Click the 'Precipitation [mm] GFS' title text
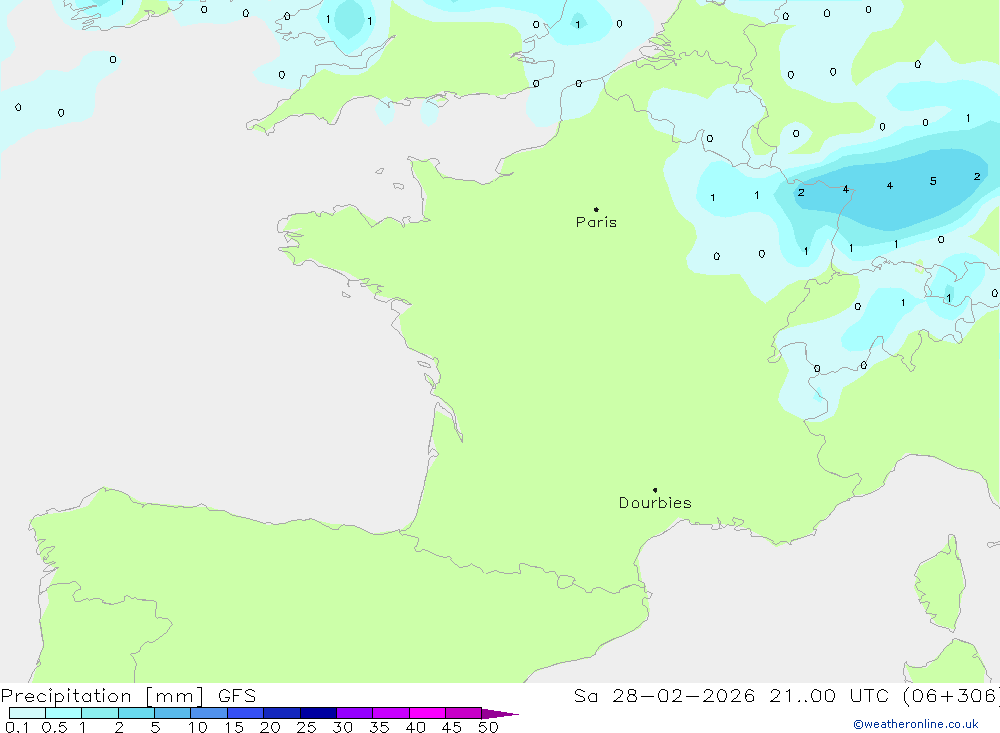The image size is (1000, 733). [x=128, y=696]
